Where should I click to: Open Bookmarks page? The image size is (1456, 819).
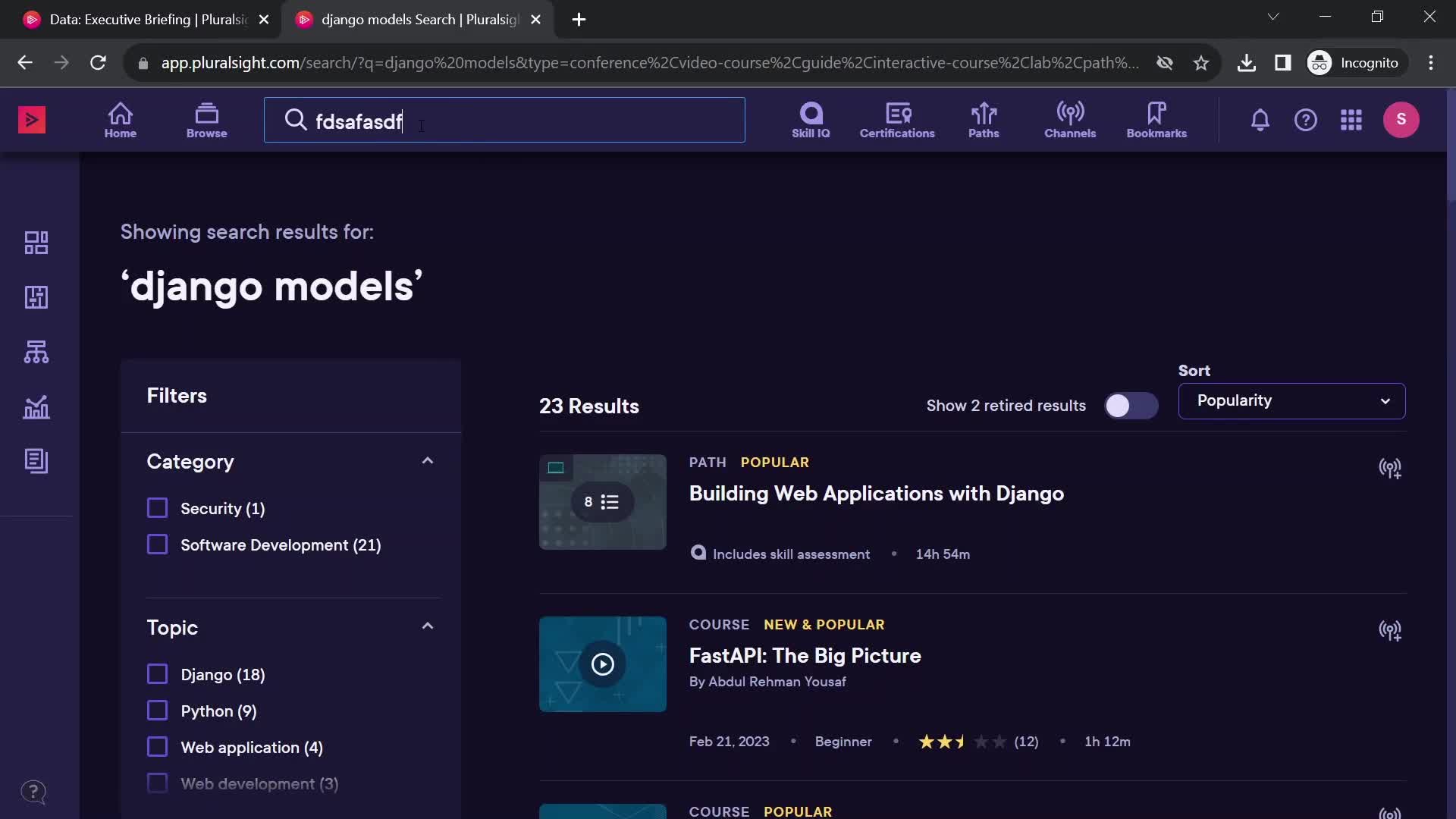click(x=1156, y=120)
